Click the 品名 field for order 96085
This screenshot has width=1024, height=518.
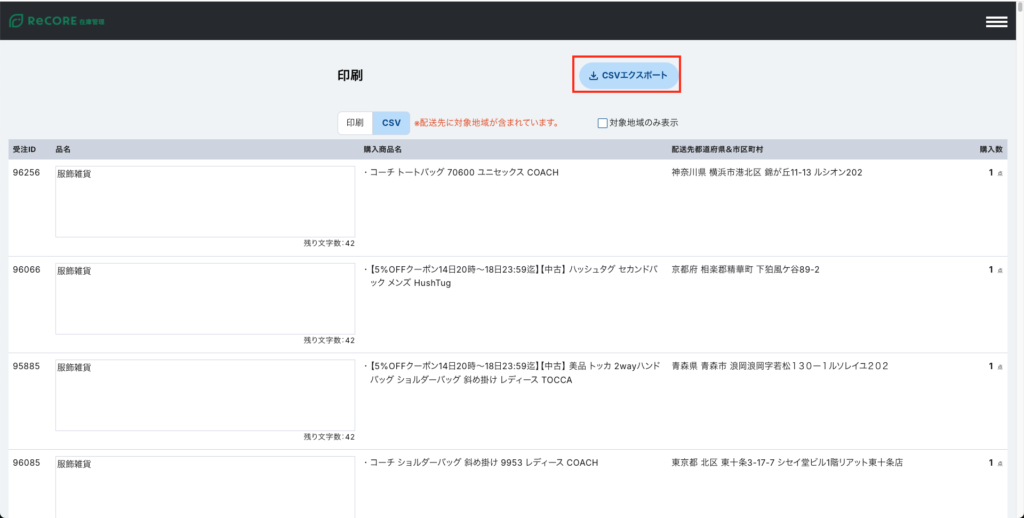pyautogui.click(x=205, y=487)
